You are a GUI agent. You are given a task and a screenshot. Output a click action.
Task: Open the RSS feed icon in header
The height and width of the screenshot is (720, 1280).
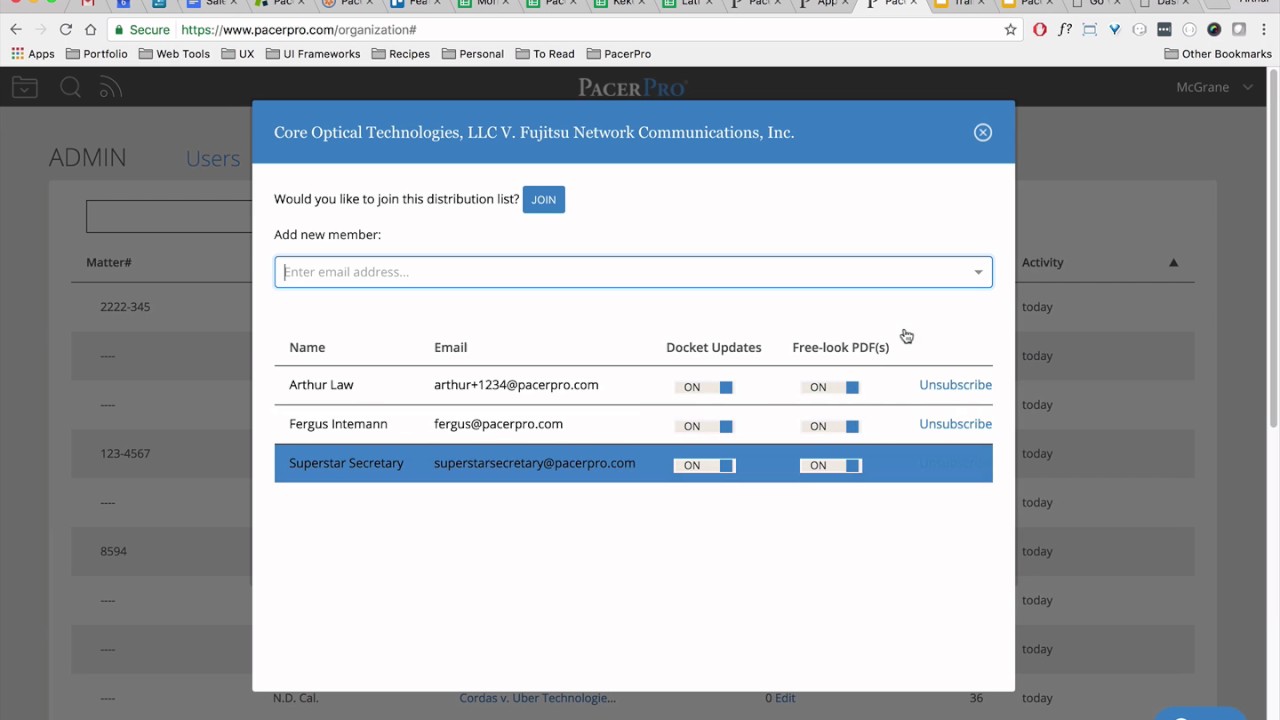[111, 88]
